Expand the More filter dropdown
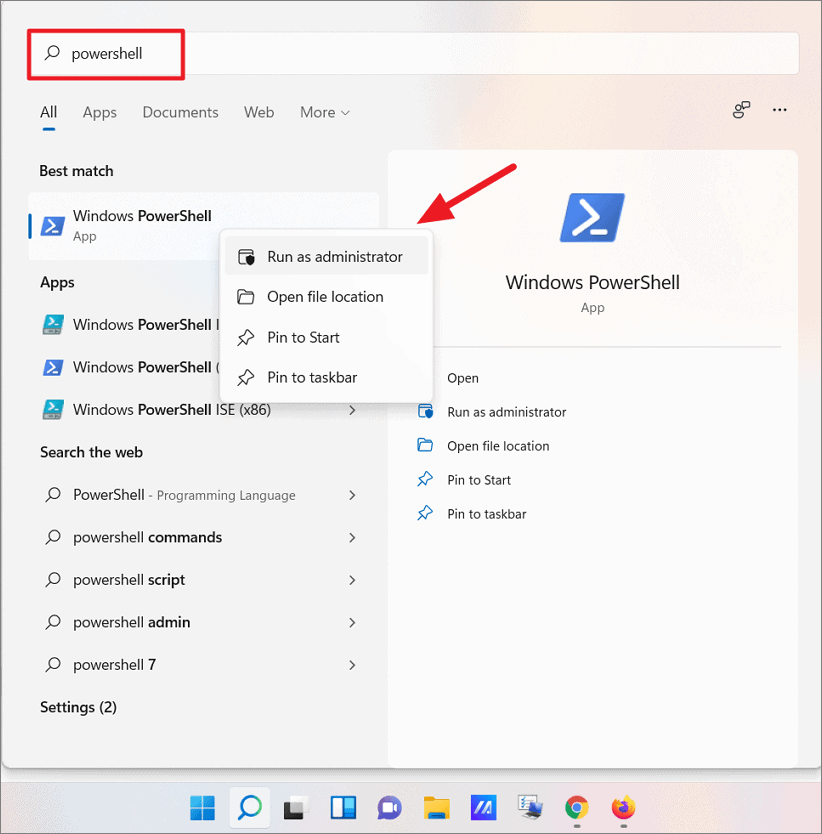822x834 pixels. coord(323,112)
